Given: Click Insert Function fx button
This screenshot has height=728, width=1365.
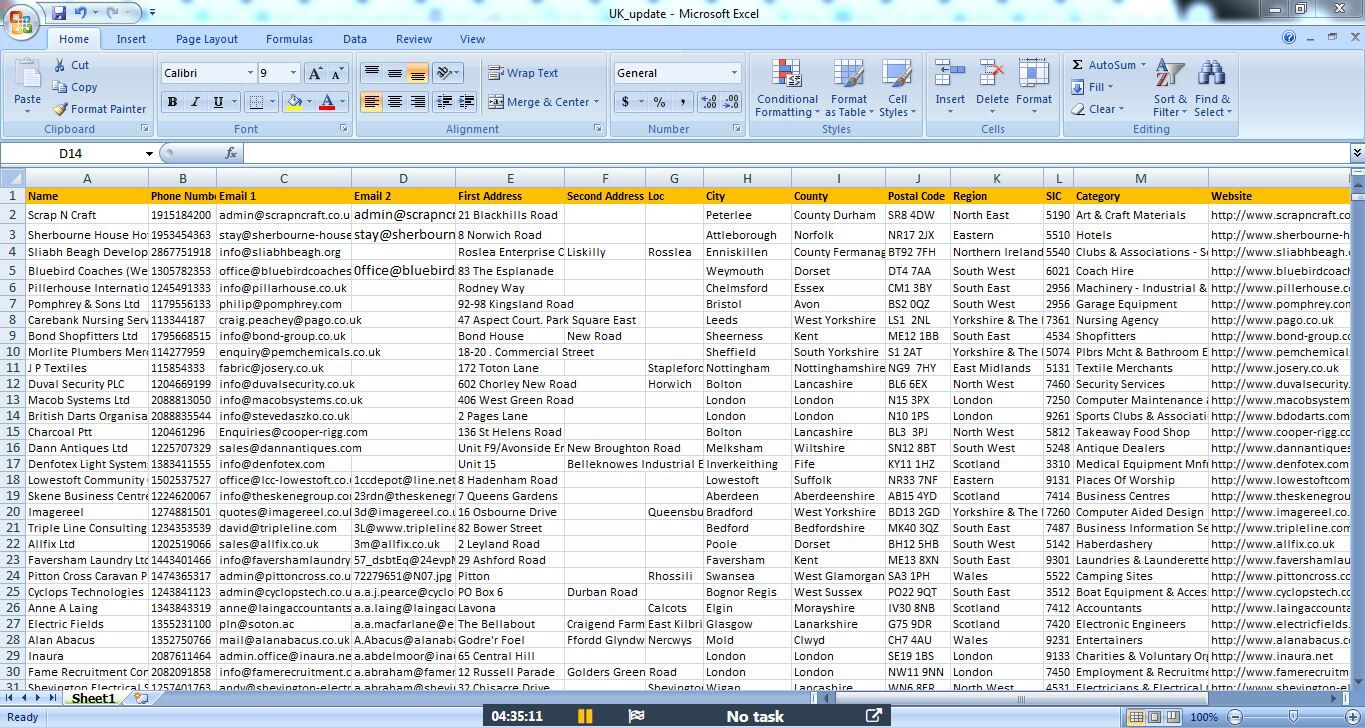Looking at the screenshot, I should click(x=231, y=153).
